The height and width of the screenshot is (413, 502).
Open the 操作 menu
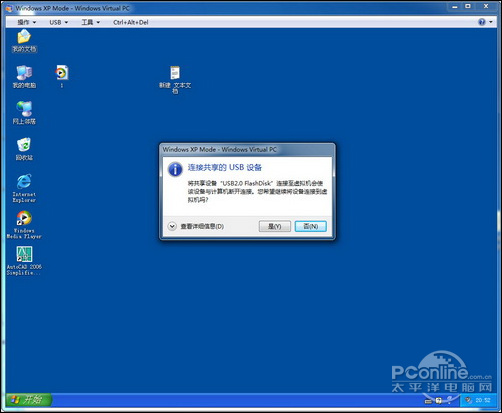click(x=27, y=22)
